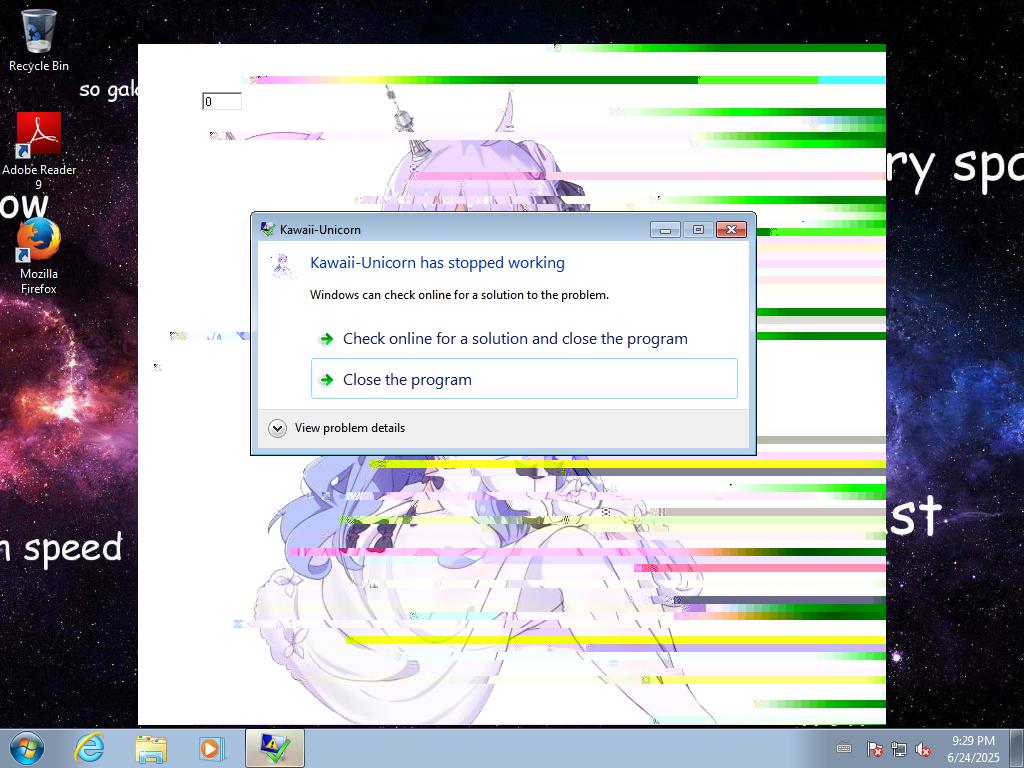Viewport: 1024px width, 768px height.
Task: Open Windows Media Player from the taskbar
Action: (212, 748)
